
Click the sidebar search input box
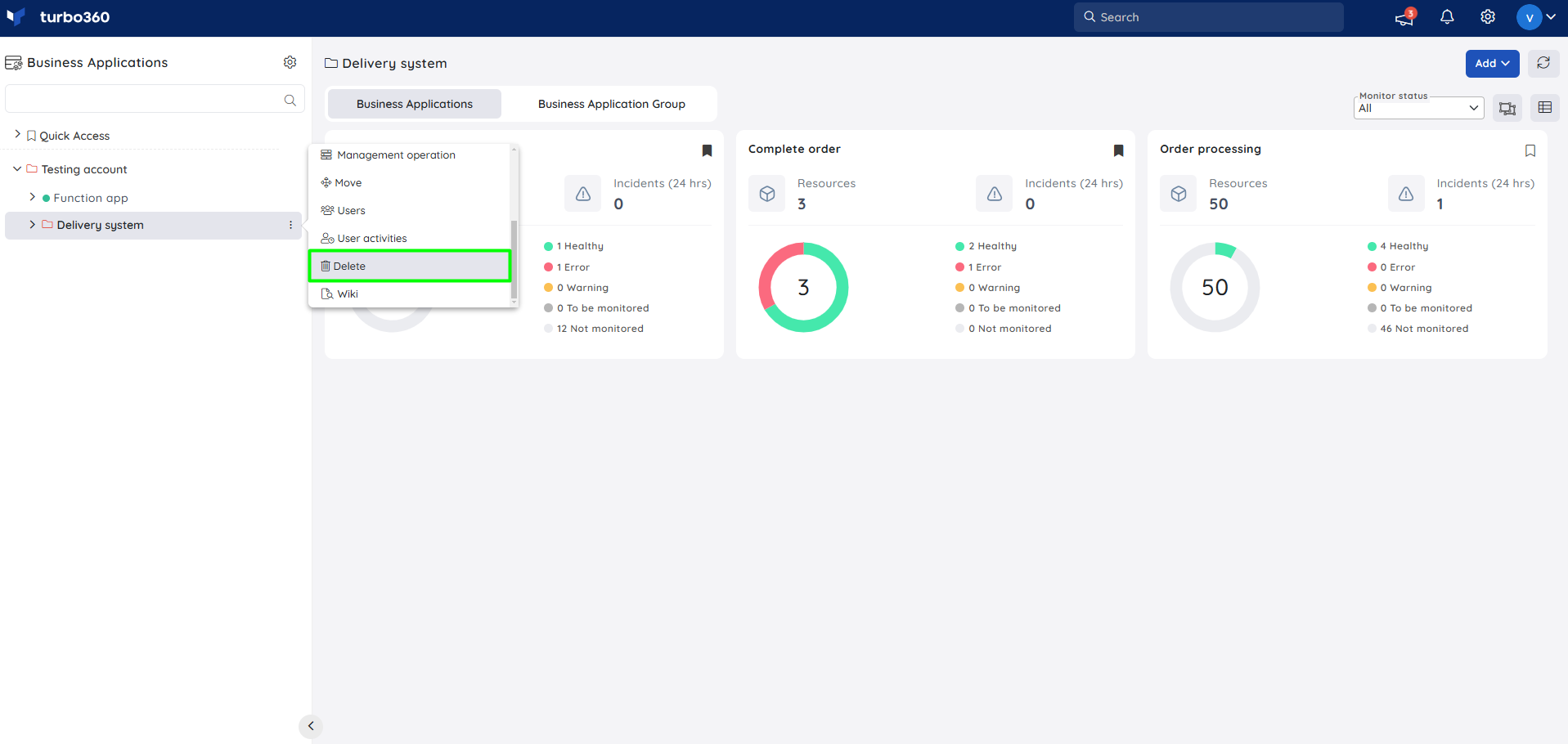(155, 100)
